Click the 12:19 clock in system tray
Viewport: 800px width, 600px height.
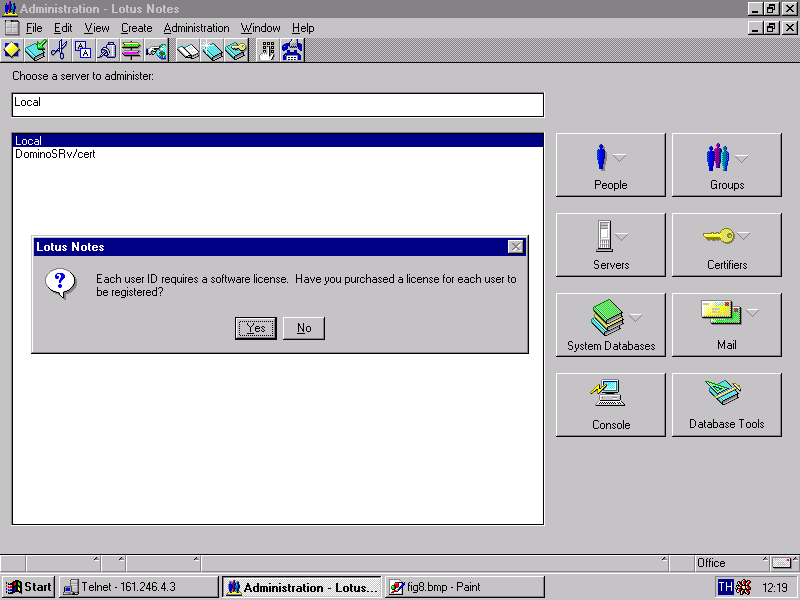774,587
